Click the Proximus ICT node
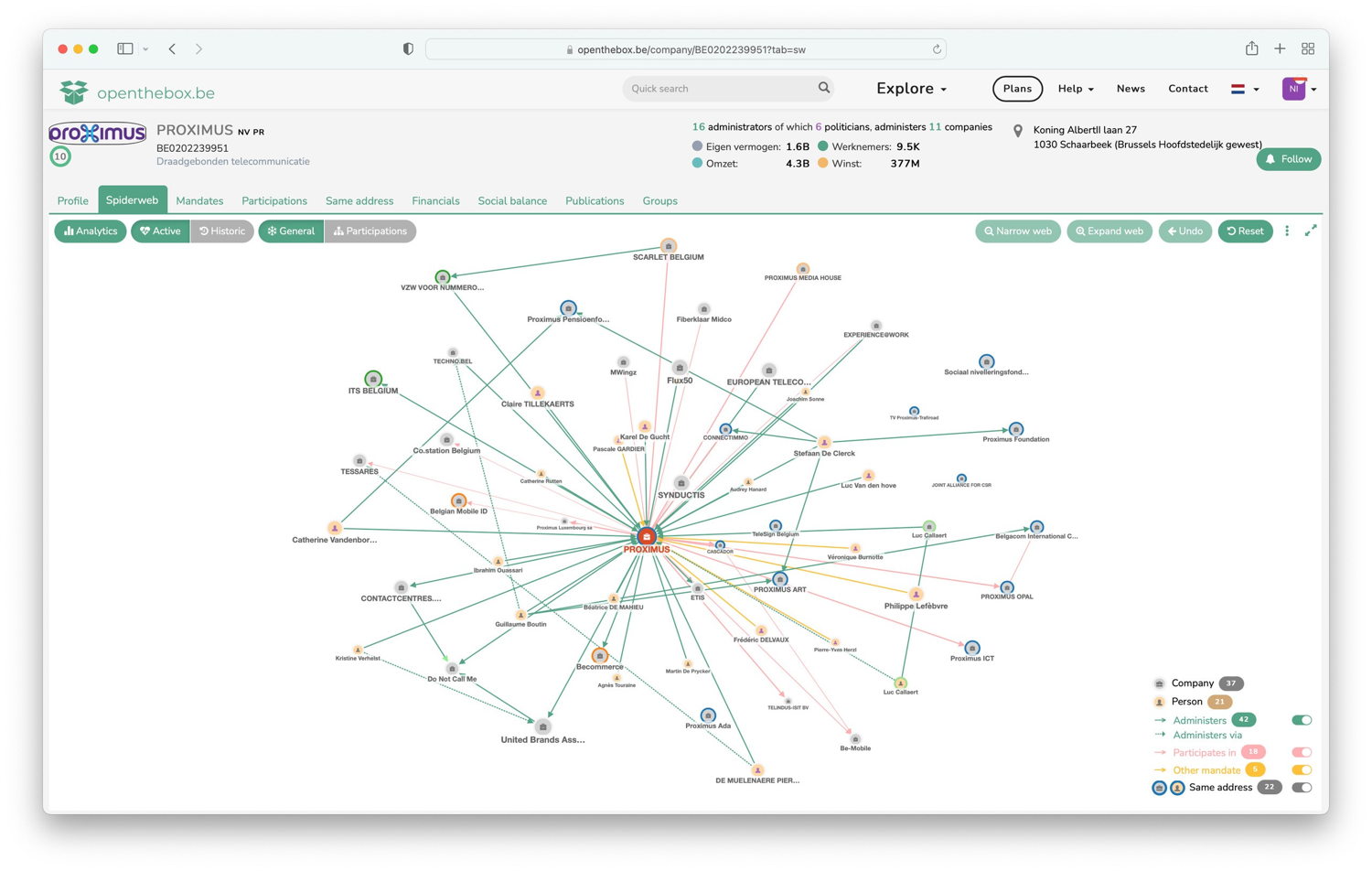The height and width of the screenshot is (871, 1372). pyautogui.click(x=972, y=648)
